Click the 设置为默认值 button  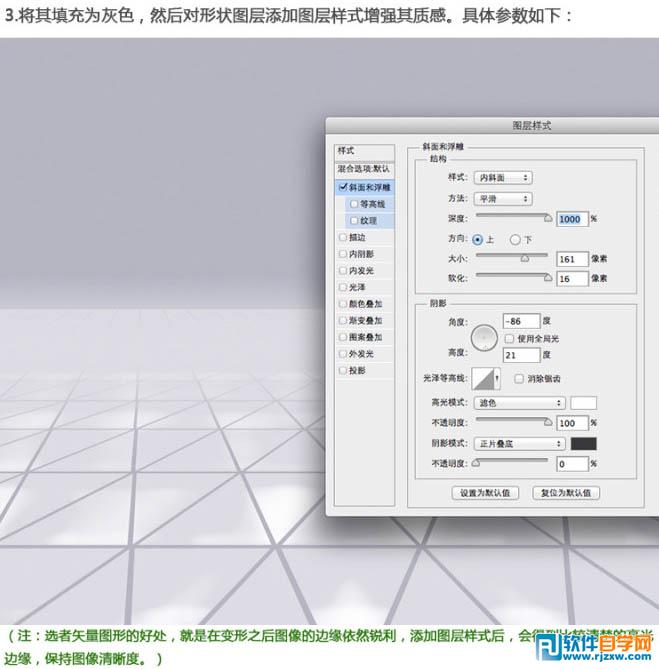[x=485, y=493]
